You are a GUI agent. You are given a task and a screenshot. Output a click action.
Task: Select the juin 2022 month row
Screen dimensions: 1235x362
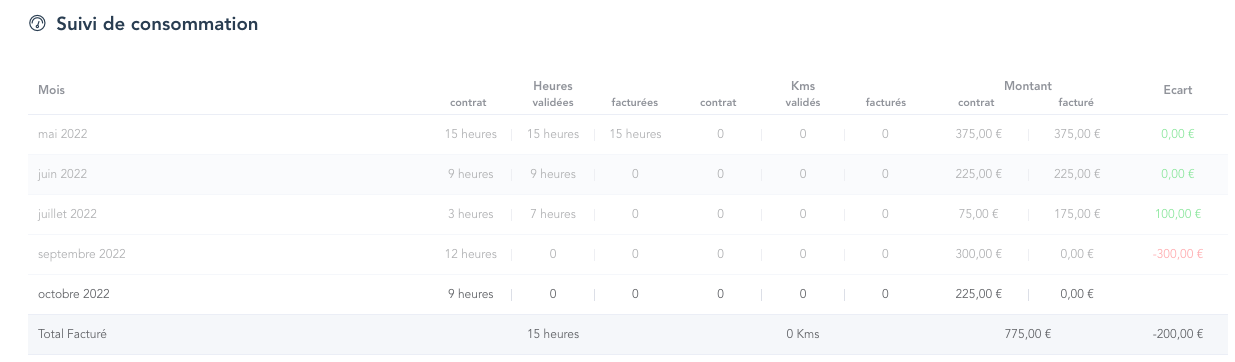coord(627,174)
